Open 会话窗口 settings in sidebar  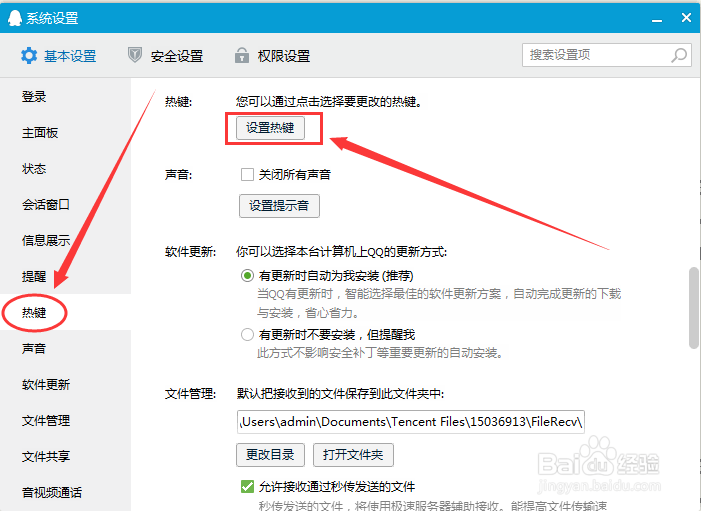[65, 205]
